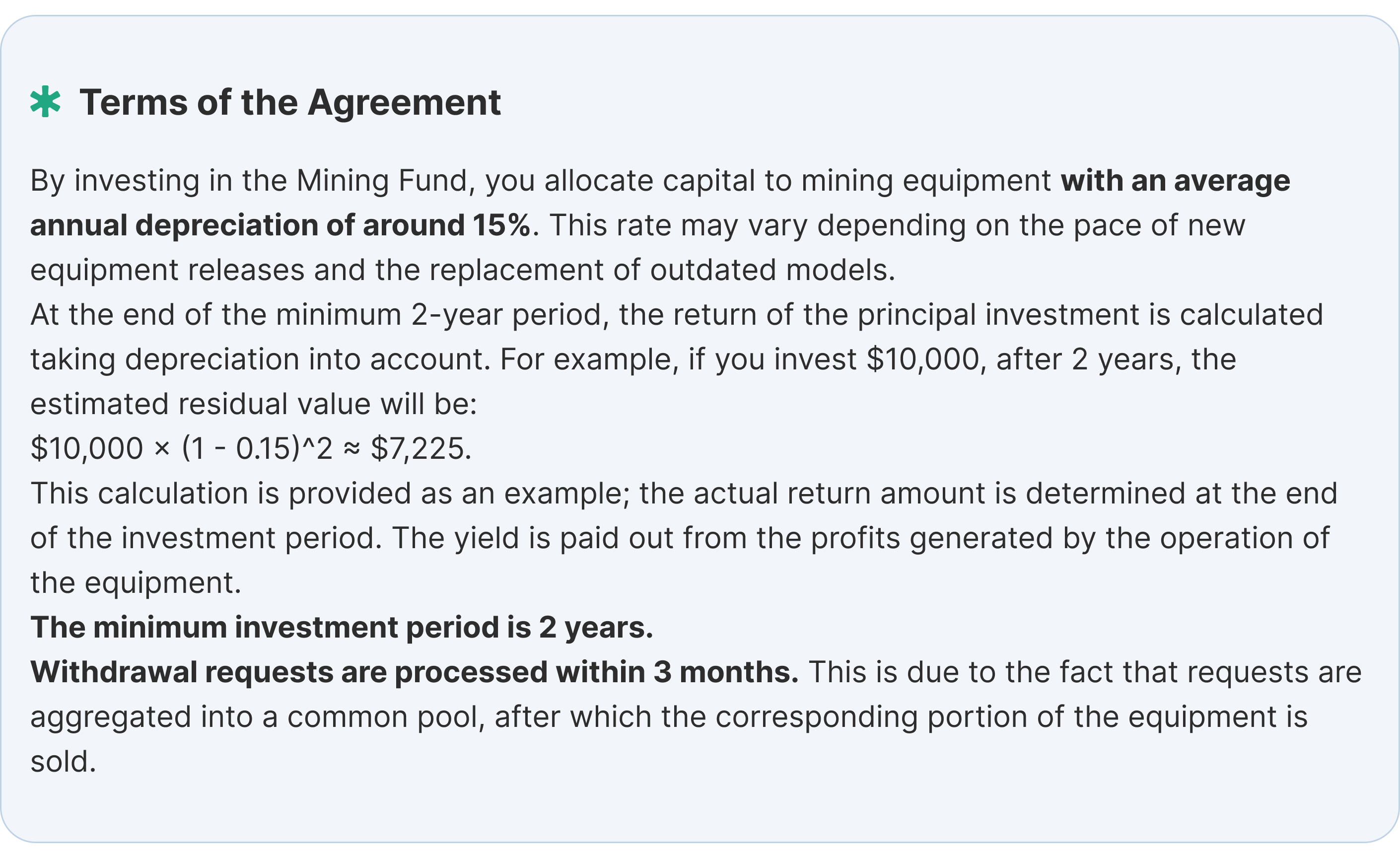This screenshot has width=1400, height=858.
Task: Click the green asterisk icon
Action: [x=46, y=102]
